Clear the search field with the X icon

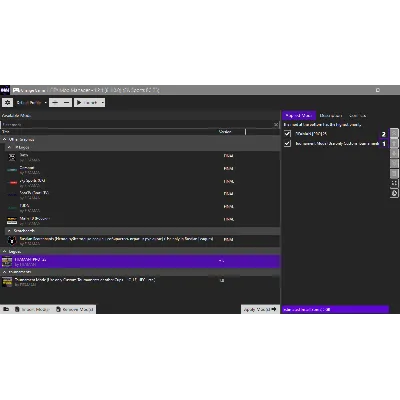pyautogui.click(x=276, y=124)
